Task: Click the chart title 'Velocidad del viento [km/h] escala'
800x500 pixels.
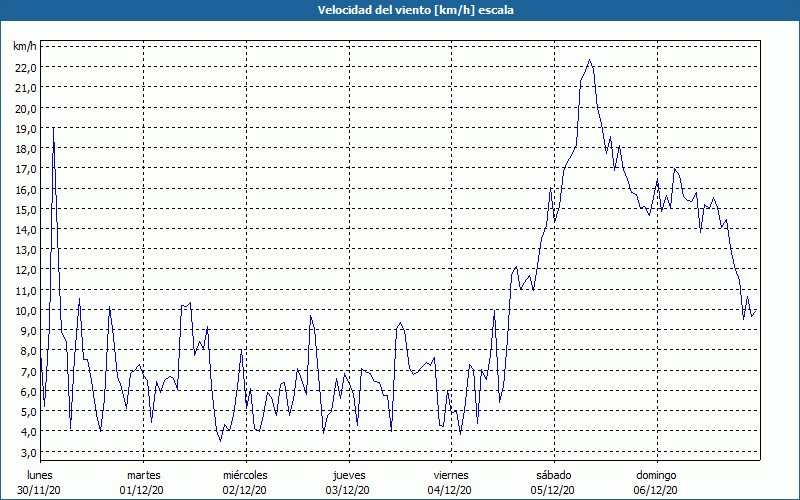Action: point(415,10)
